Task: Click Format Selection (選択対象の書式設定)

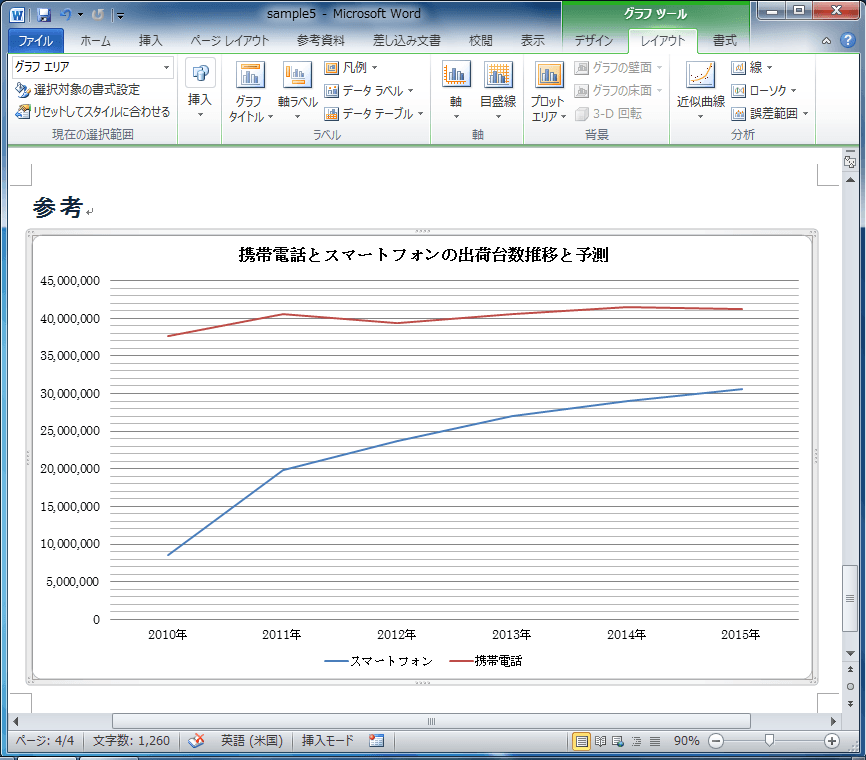Action: pyautogui.click(x=77, y=89)
